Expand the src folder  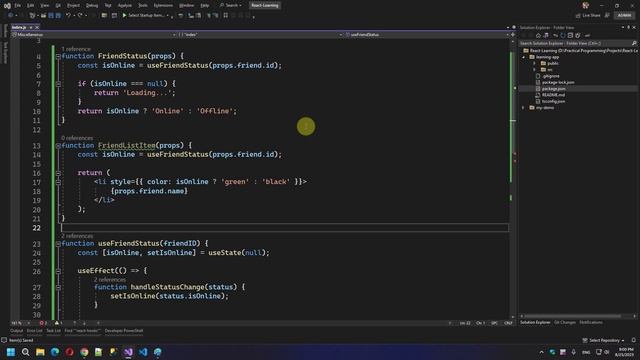point(535,70)
